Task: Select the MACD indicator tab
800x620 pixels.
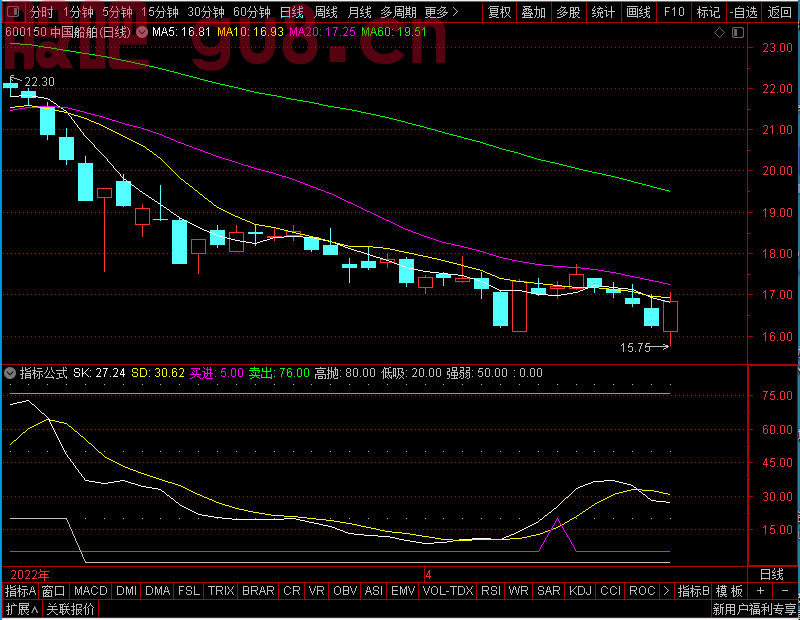Action: point(91,591)
